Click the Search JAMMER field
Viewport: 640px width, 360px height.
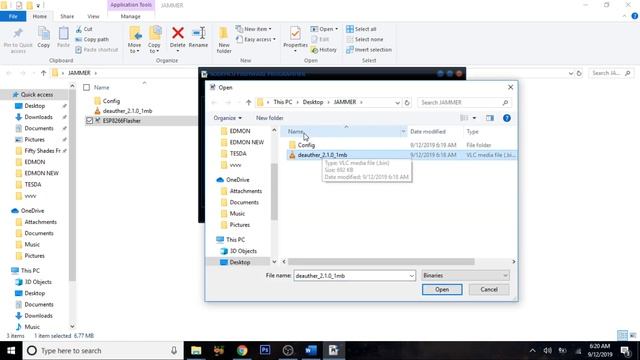(x=464, y=102)
